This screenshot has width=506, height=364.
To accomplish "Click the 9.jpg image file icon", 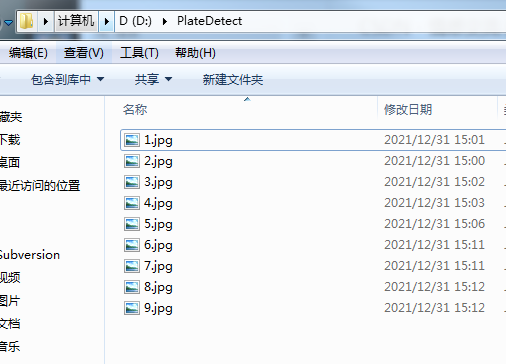I will click(132, 308).
